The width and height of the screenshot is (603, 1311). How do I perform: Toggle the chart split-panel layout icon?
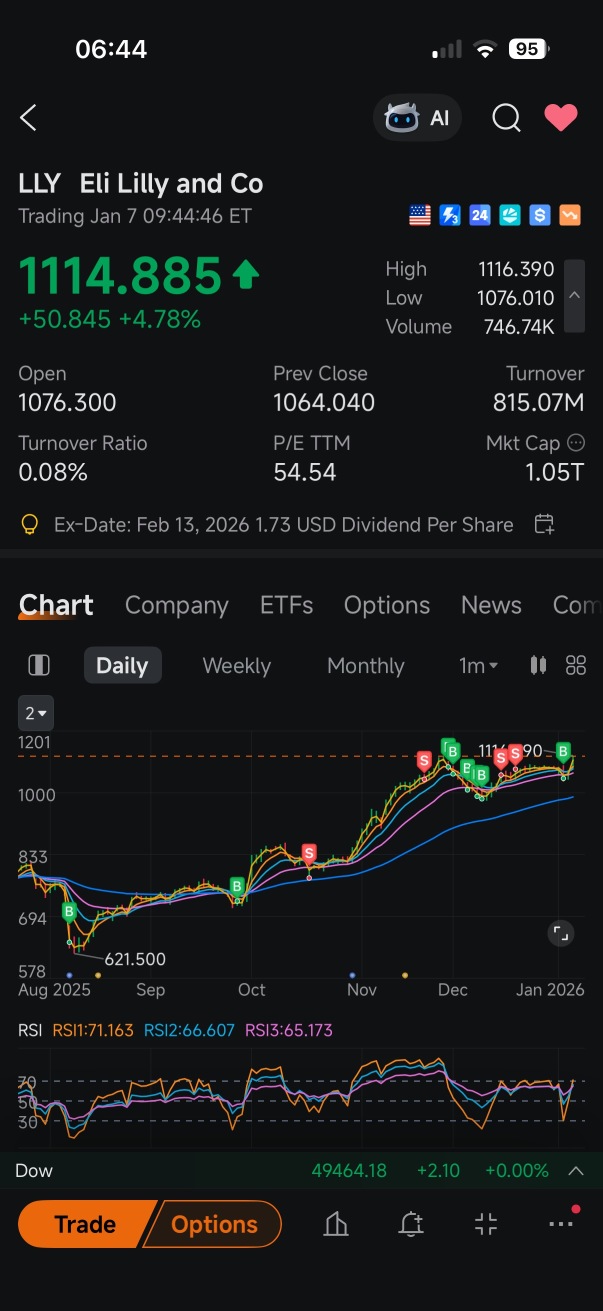pyautogui.click(x=39, y=665)
